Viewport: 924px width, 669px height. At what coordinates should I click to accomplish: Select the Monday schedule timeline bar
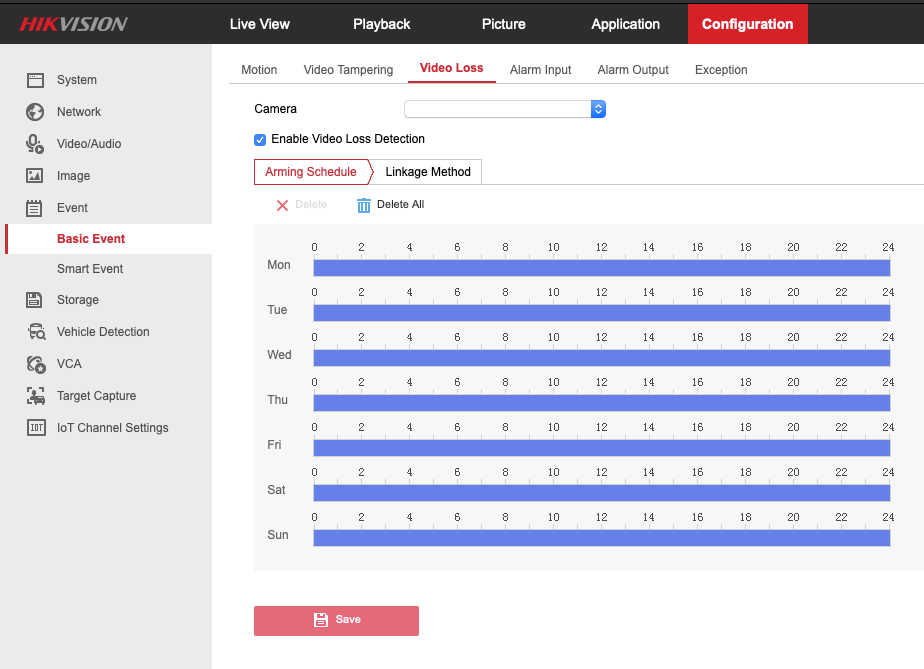(x=601, y=268)
